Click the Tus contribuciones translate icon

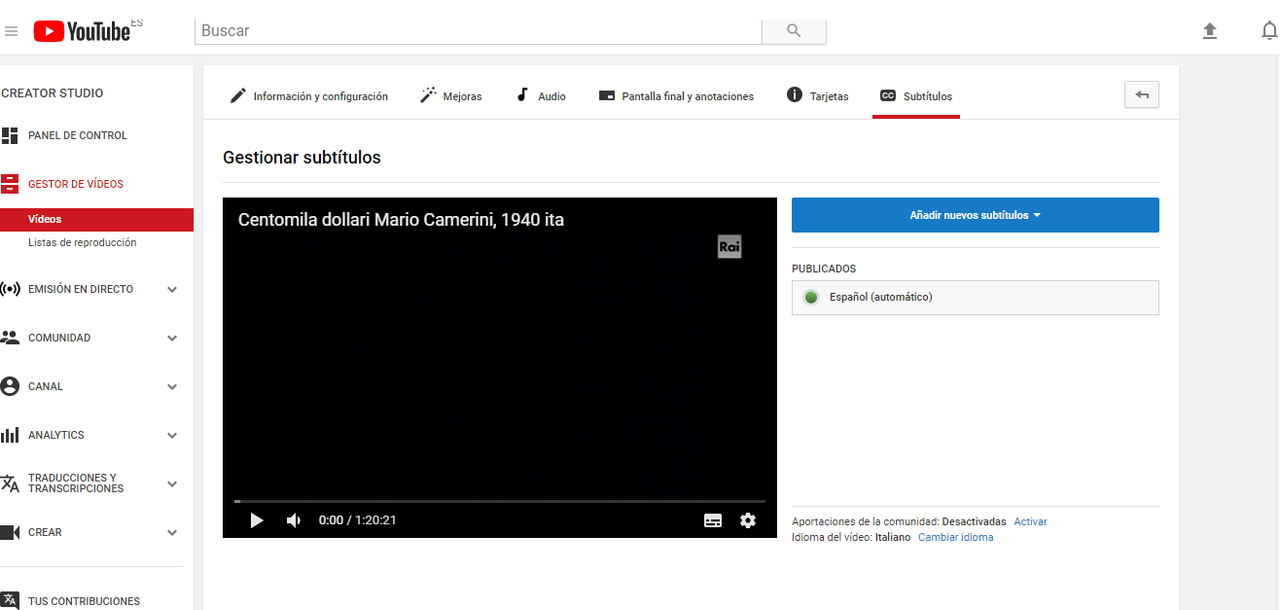[10, 601]
